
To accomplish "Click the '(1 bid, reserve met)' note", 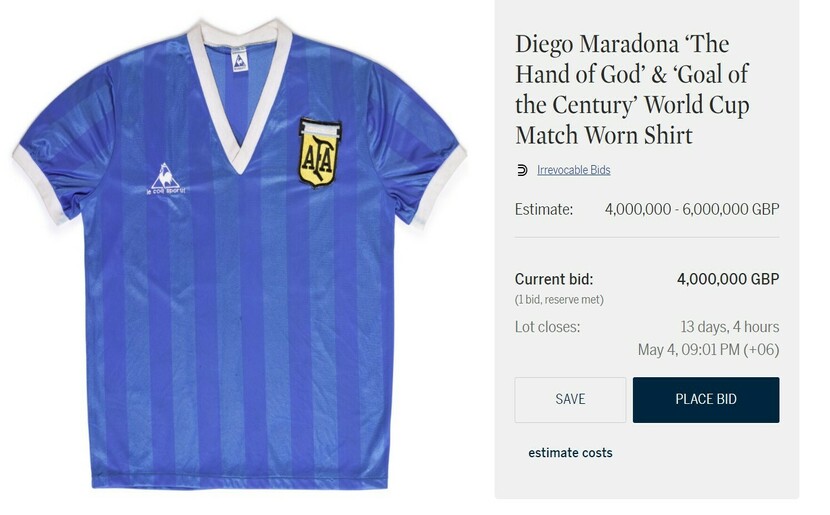I will (559, 300).
